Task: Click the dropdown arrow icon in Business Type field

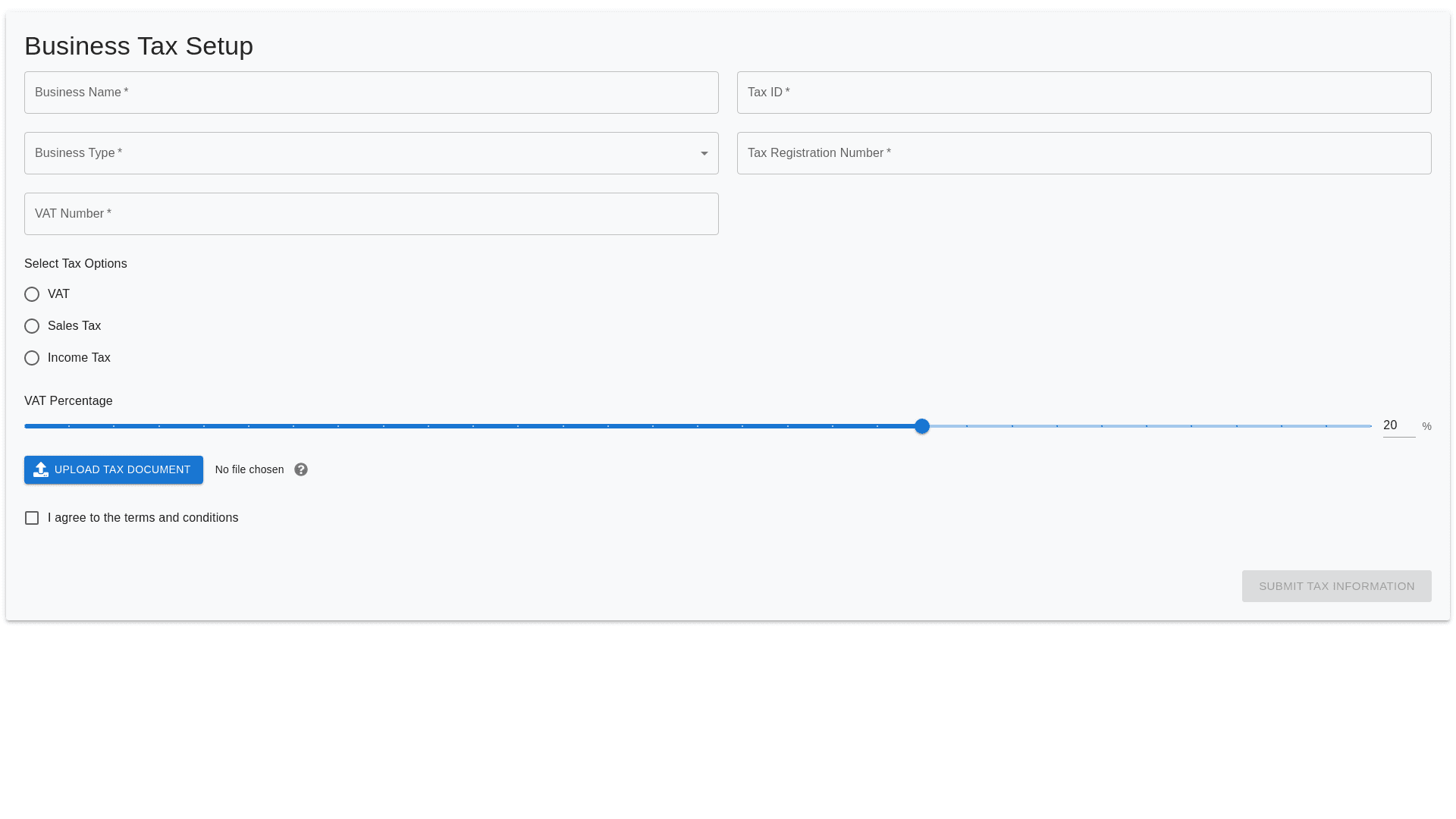Action: pyautogui.click(x=704, y=153)
